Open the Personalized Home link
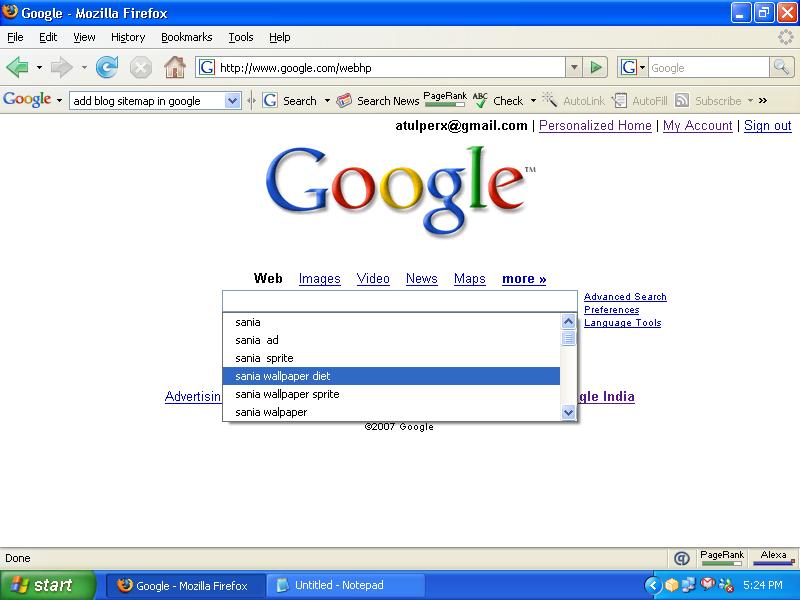Image resolution: width=800 pixels, height=600 pixels. (x=595, y=126)
